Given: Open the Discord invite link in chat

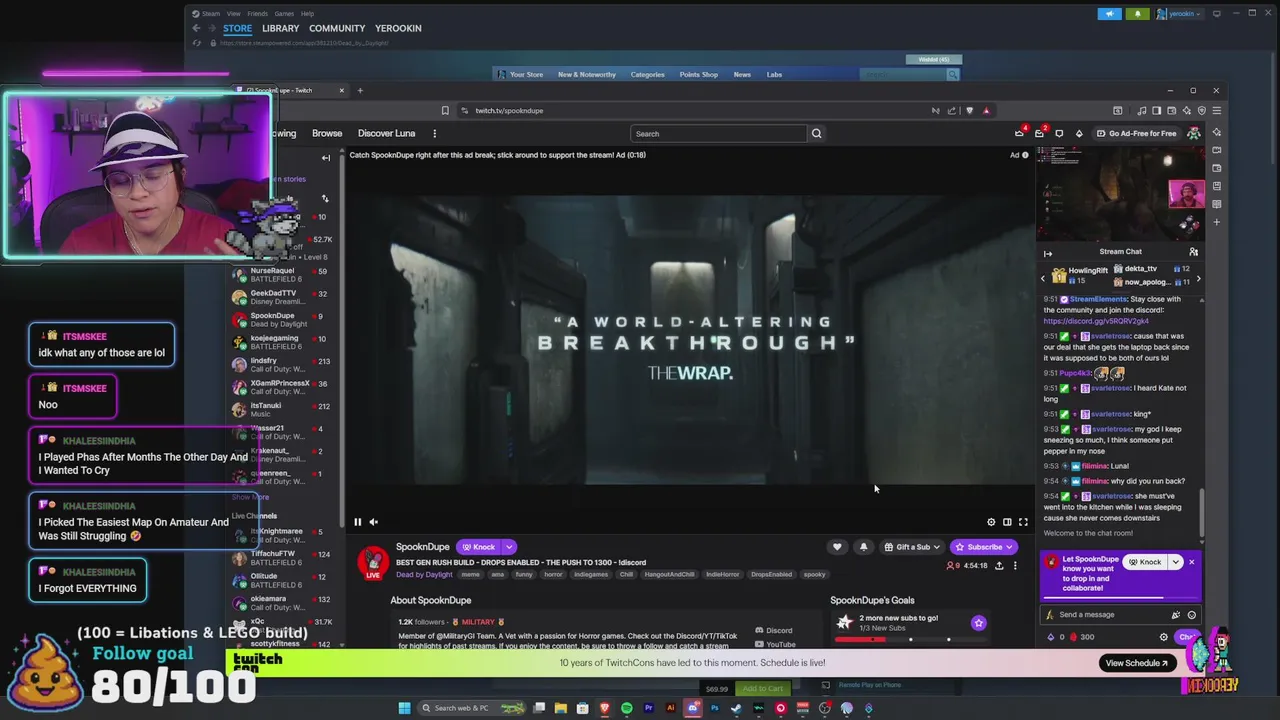Looking at the screenshot, I should point(1096,321).
